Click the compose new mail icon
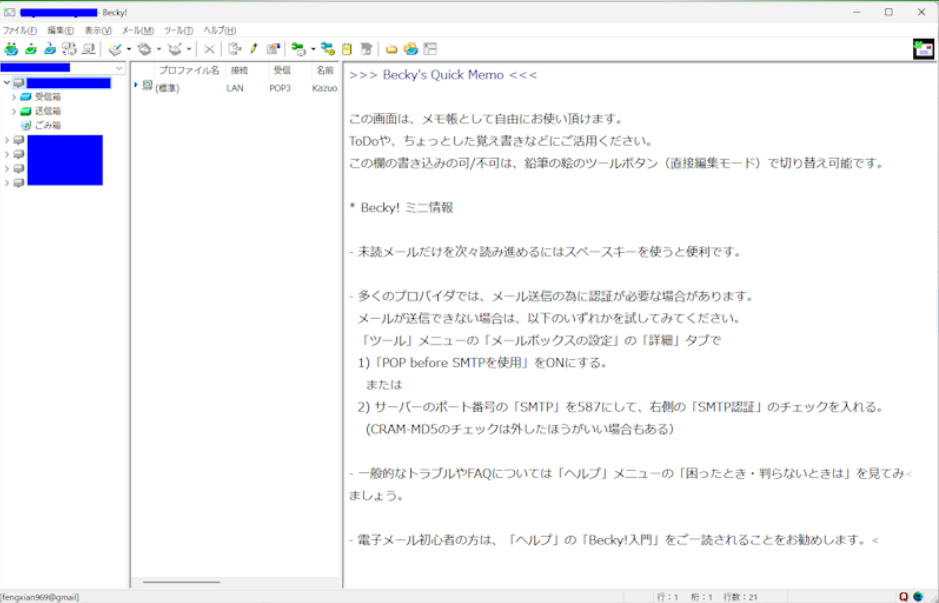 116,49
